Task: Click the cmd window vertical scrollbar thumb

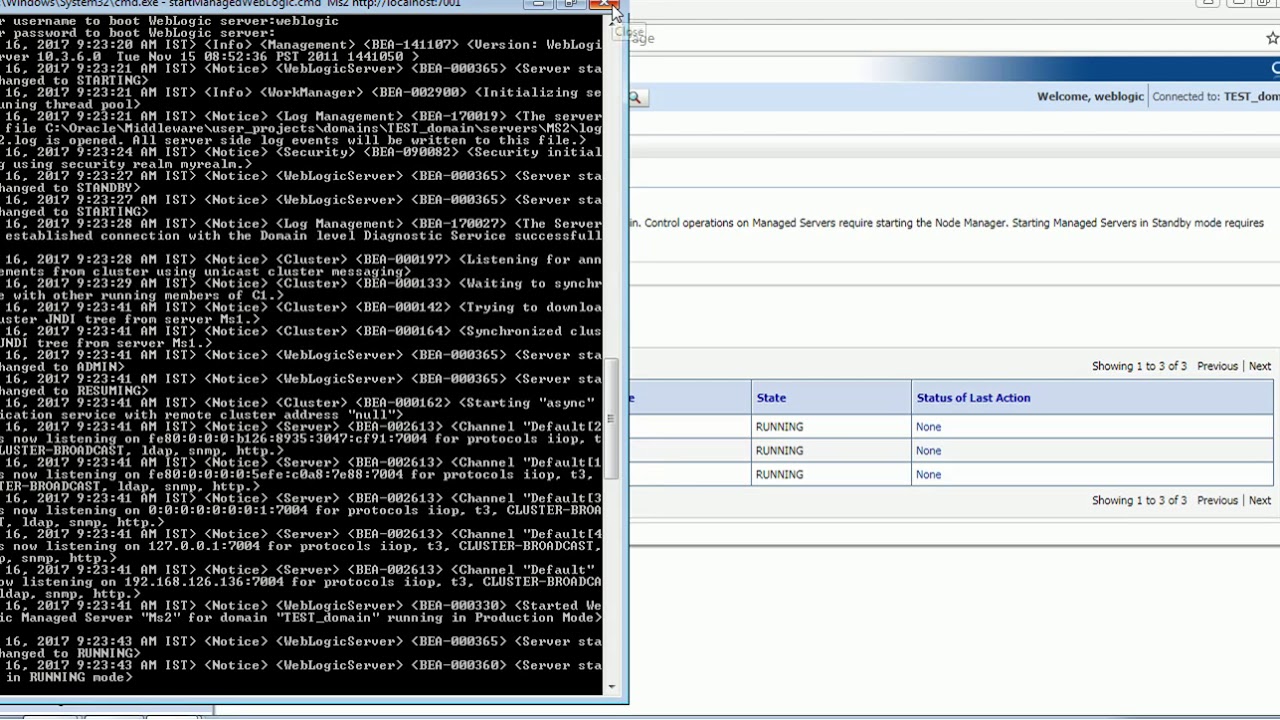Action: (611, 418)
